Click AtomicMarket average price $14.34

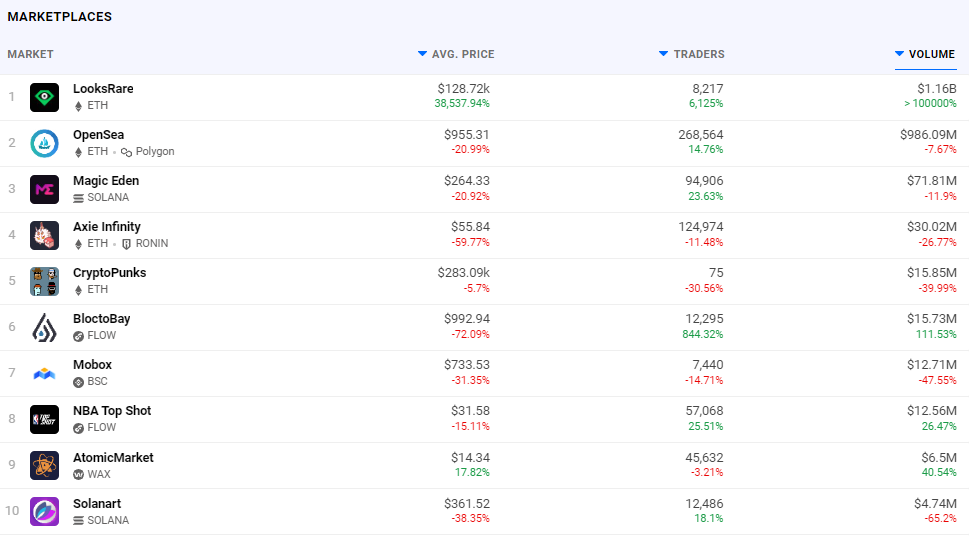click(x=470, y=457)
